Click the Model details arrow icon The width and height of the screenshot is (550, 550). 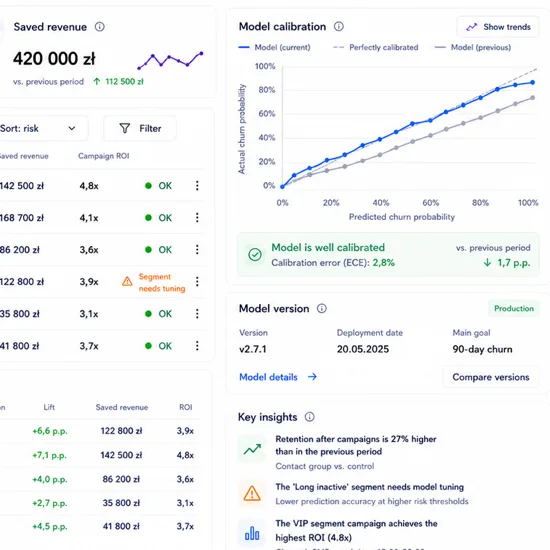(x=312, y=377)
